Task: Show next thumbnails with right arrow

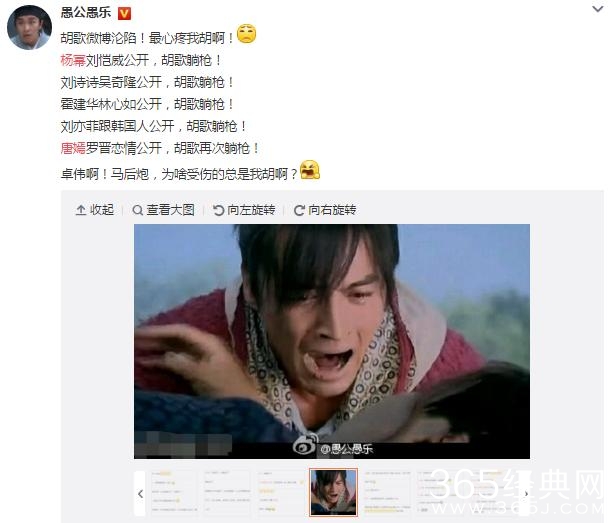Action: tap(526, 494)
